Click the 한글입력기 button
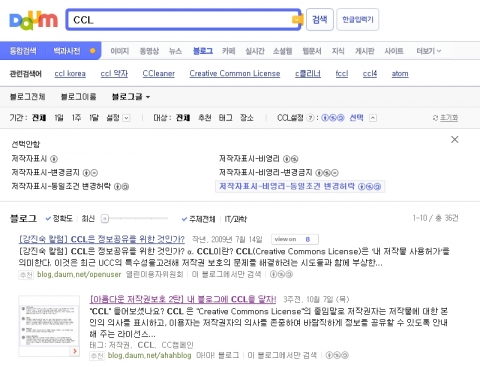Viewport: 480px width, 367px height. pyautogui.click(x=358, y=20)
